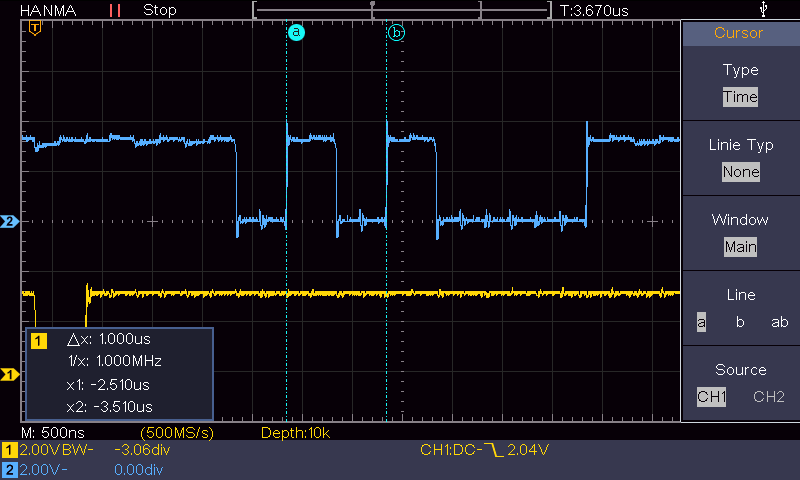Select cursor line ab option
This screenshot has width=800, height=480.
point(780,322)
